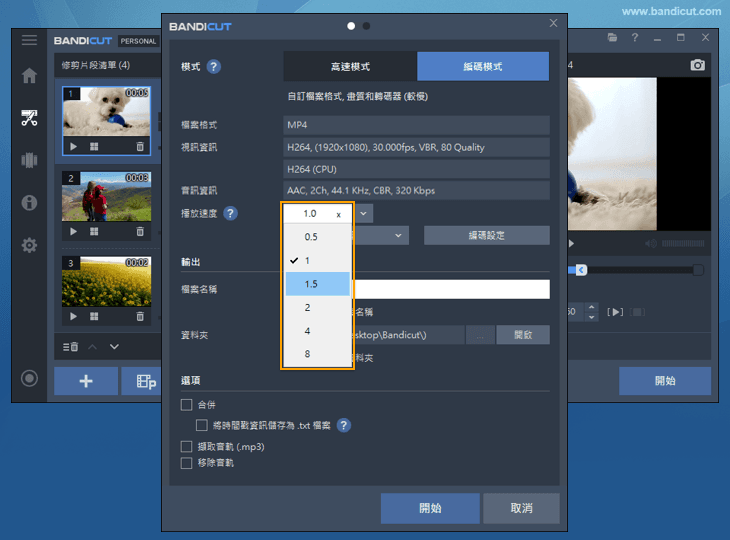Click help question mark in main title bar
The height and width of the screenshot is (540, 730).
pyautogui.click(x=635, y=37)
